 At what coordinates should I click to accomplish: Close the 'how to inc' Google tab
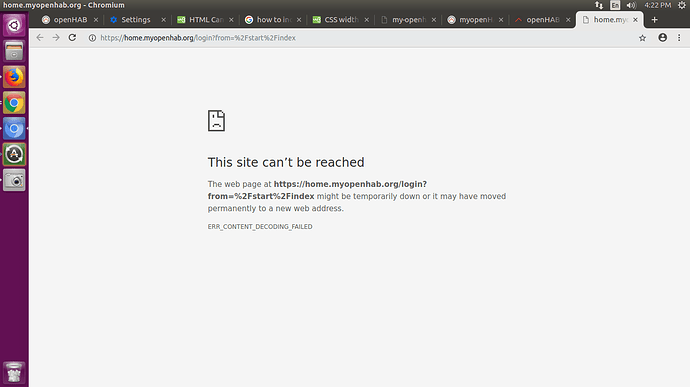(299, 20)
